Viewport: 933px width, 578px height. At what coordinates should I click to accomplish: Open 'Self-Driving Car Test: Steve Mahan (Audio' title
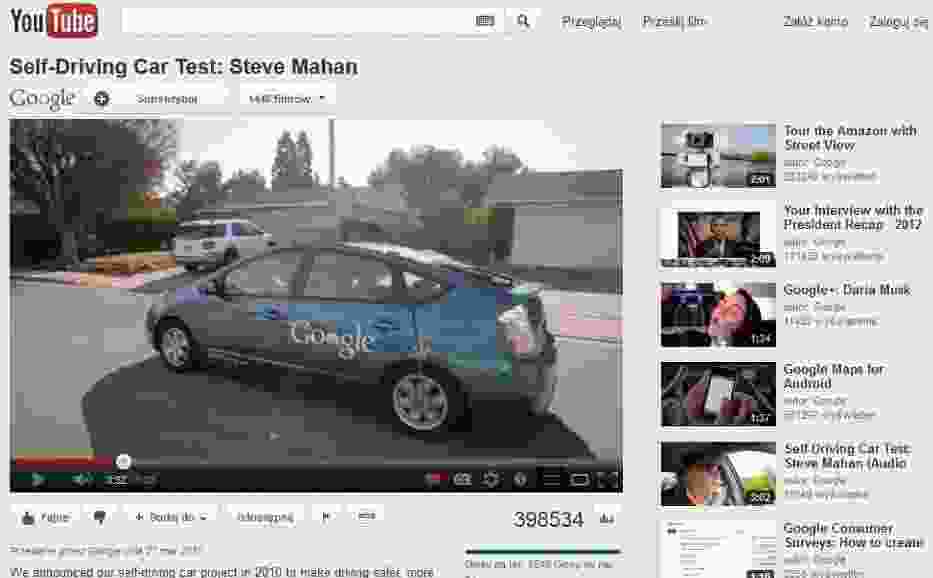click(847, 455)
